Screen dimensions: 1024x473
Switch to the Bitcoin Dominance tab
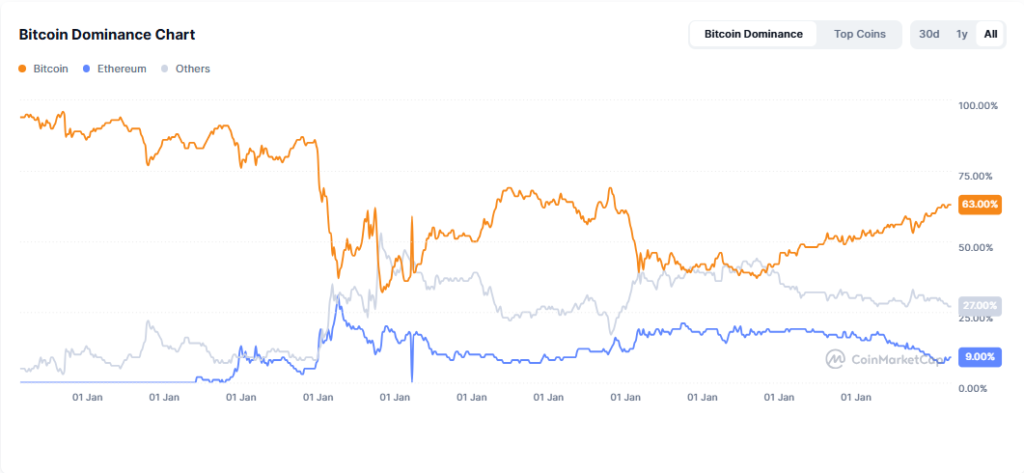[753, 34]
